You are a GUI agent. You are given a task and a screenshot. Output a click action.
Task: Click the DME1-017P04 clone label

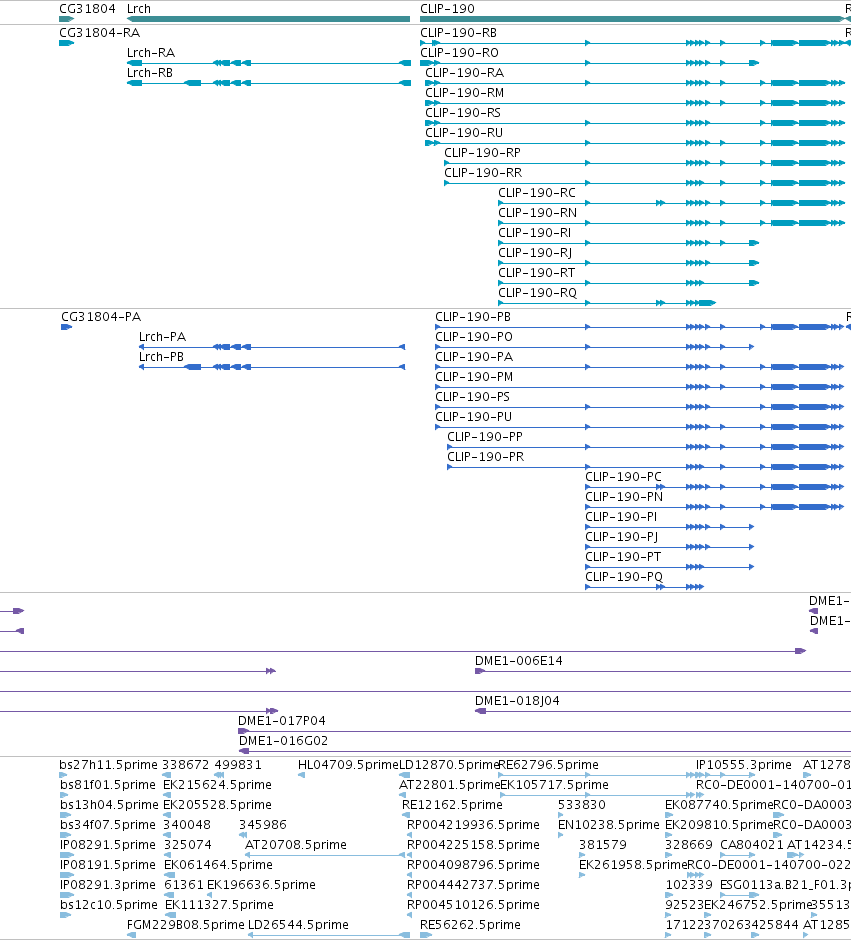coord(282,721)
